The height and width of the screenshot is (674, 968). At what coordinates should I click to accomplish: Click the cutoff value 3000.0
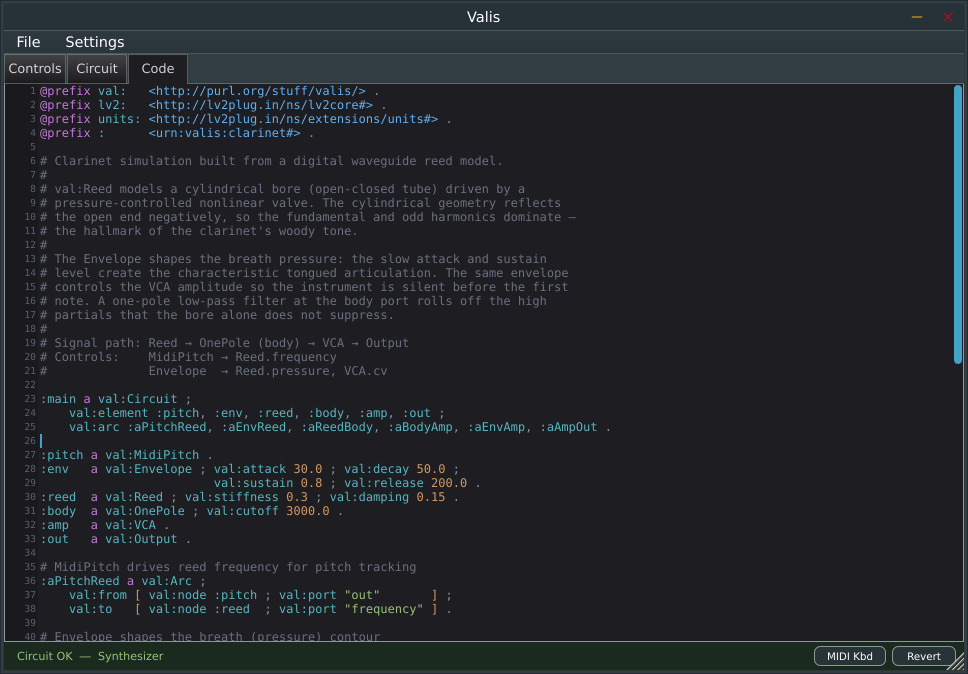tap(307, 512)
